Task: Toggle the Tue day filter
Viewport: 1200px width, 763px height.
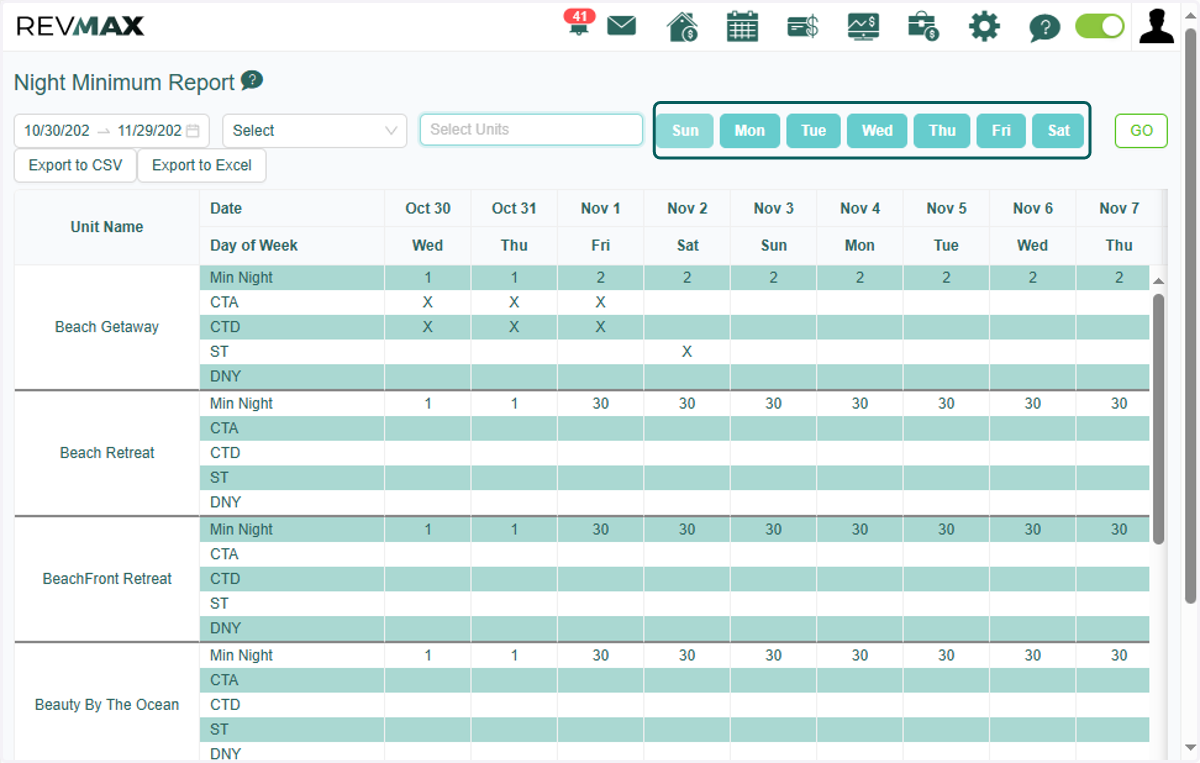Action: (x=814, y=130)
